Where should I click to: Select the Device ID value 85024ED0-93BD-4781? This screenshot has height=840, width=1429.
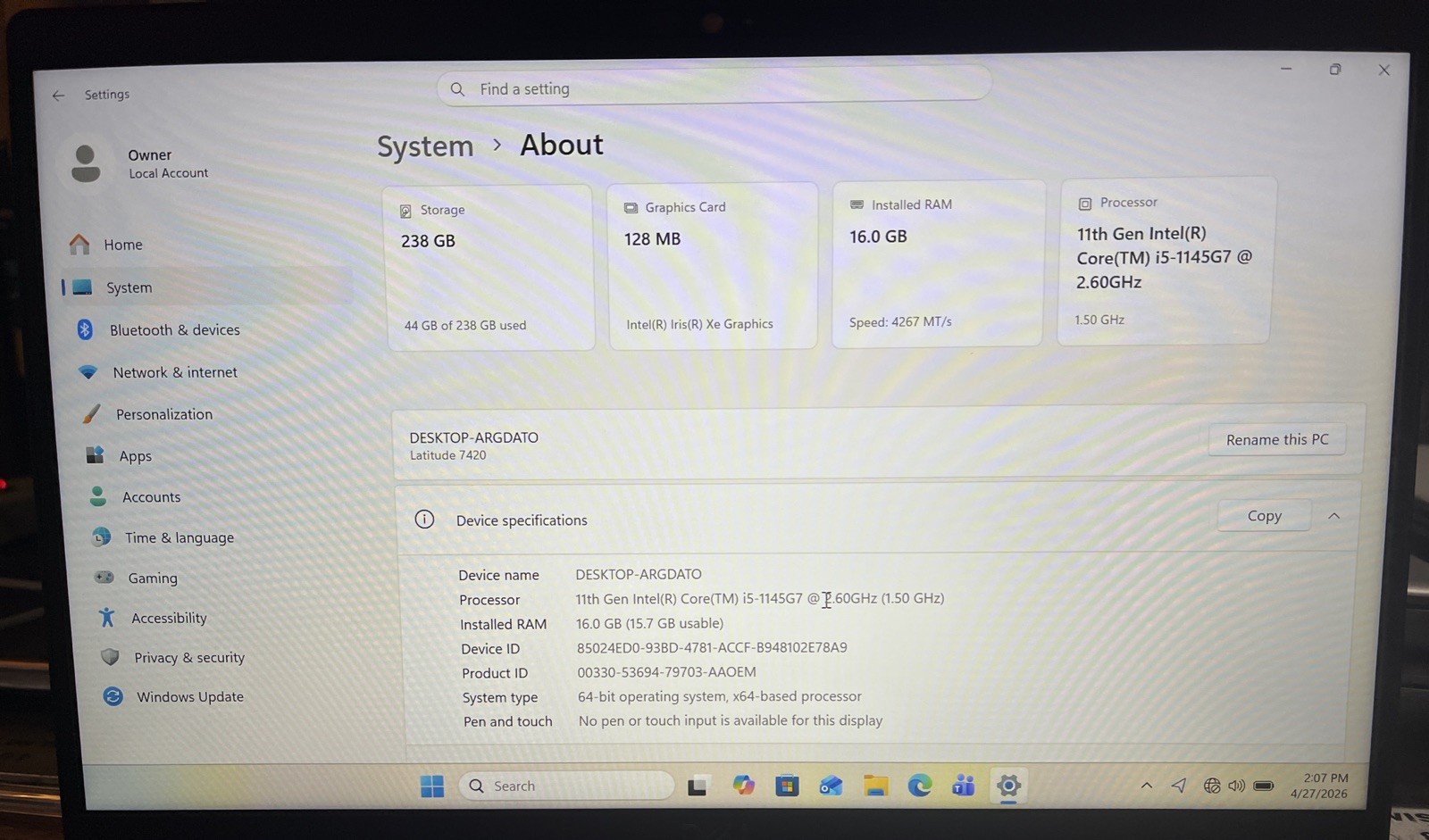(712, 647)
